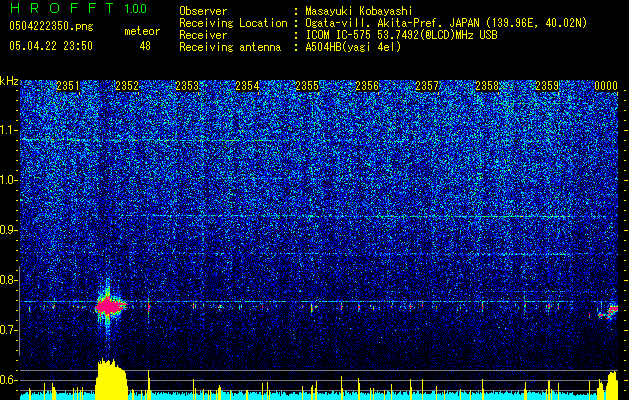The height and width of the screenshot is (400, 629).
Task: Click the wide yellow power peak below 2352
Action: click(111, 379)
